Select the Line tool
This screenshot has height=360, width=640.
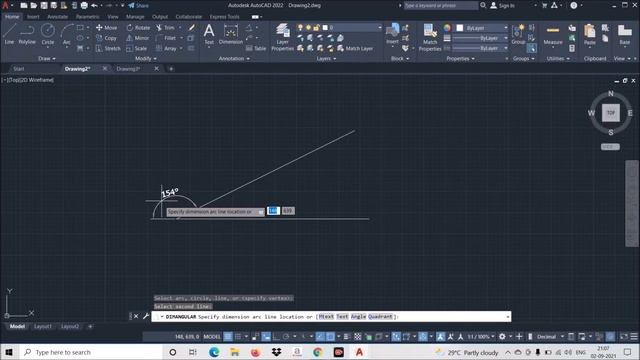point(9,33)
